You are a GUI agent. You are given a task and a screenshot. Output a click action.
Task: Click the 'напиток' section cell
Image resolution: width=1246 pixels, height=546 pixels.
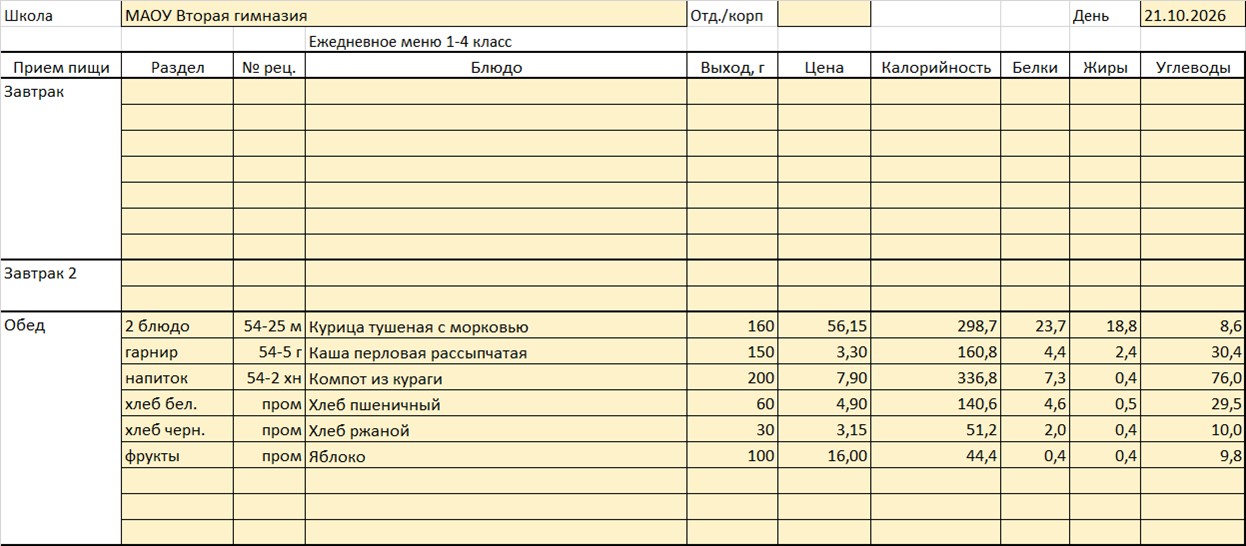click(178, 378)
